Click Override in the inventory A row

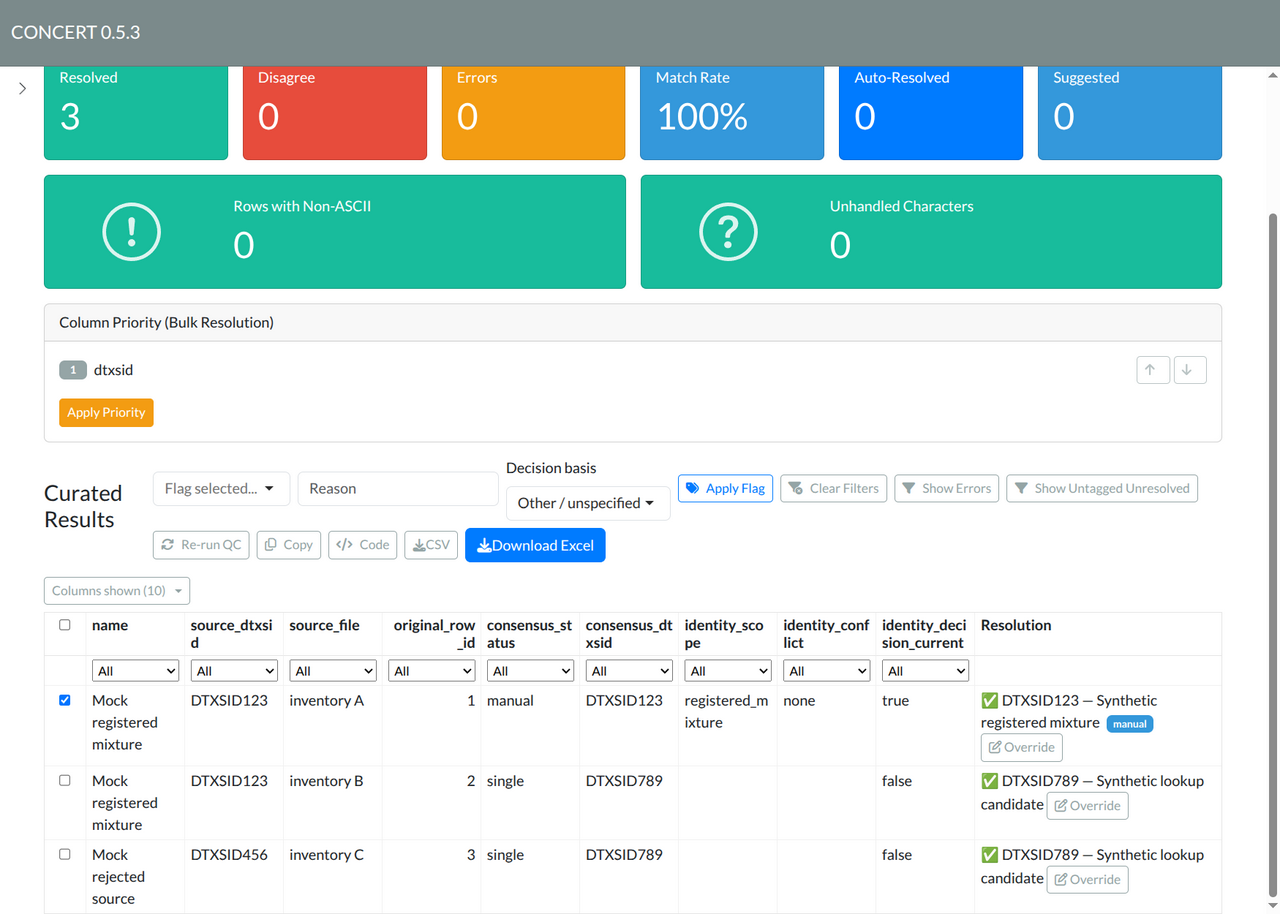point(1021,747)
